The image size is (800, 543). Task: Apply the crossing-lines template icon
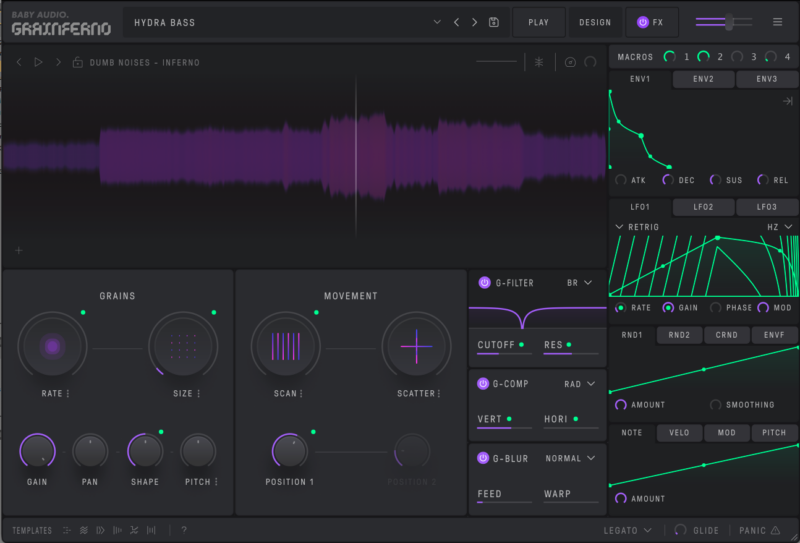[134, 530]
